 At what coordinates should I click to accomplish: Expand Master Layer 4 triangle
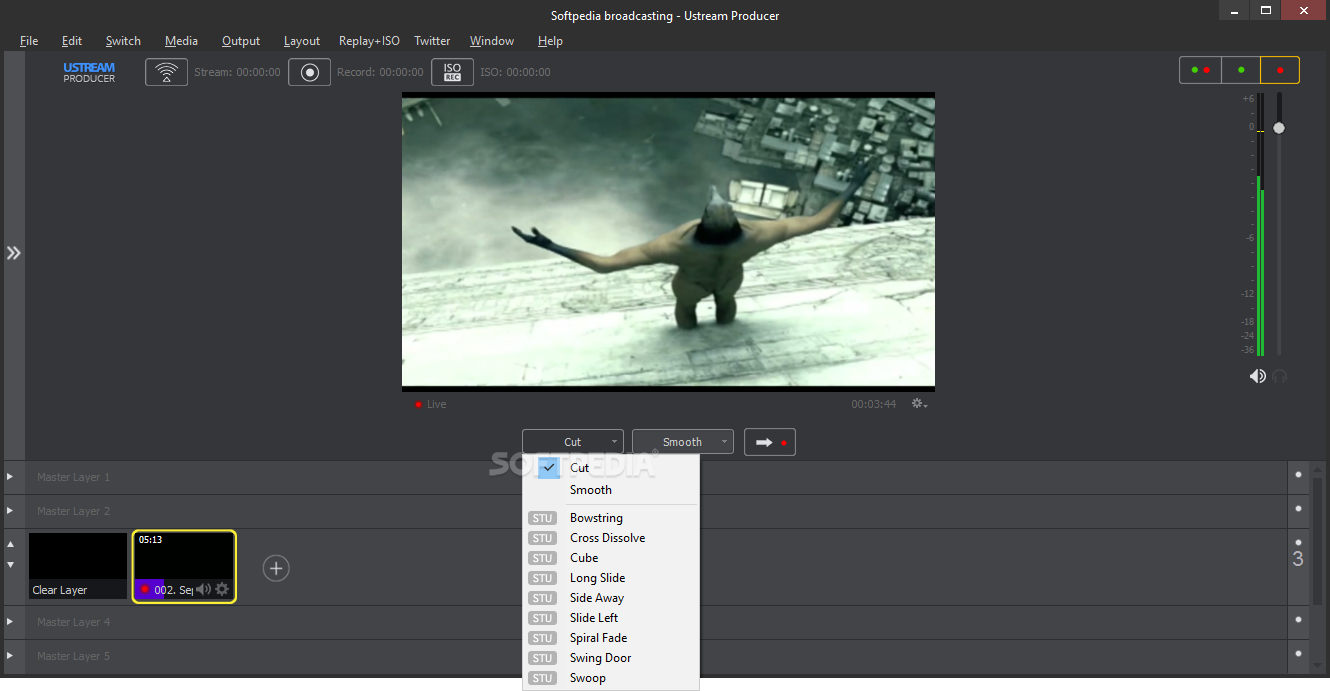point(11,622)
